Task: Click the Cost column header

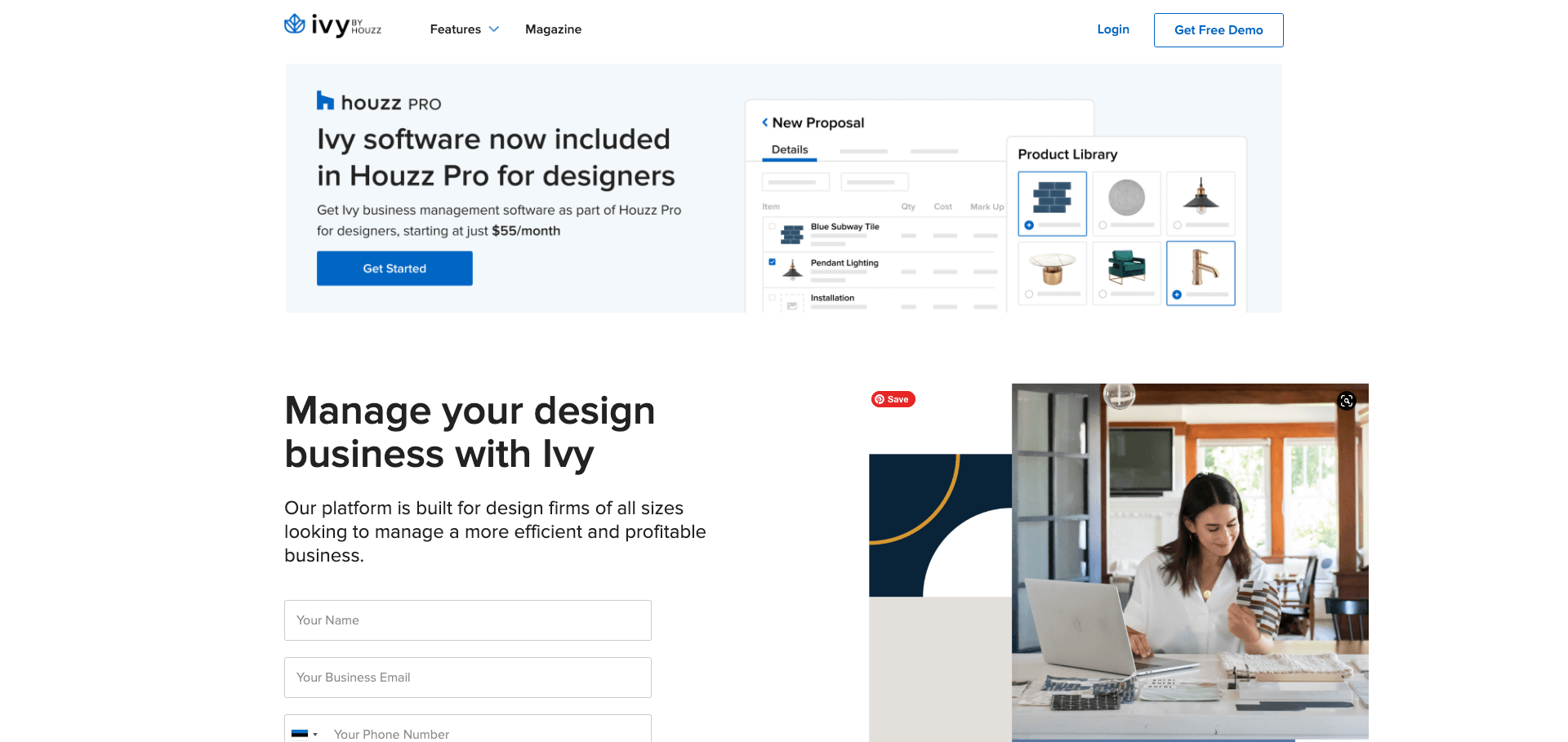Action: 943,207
